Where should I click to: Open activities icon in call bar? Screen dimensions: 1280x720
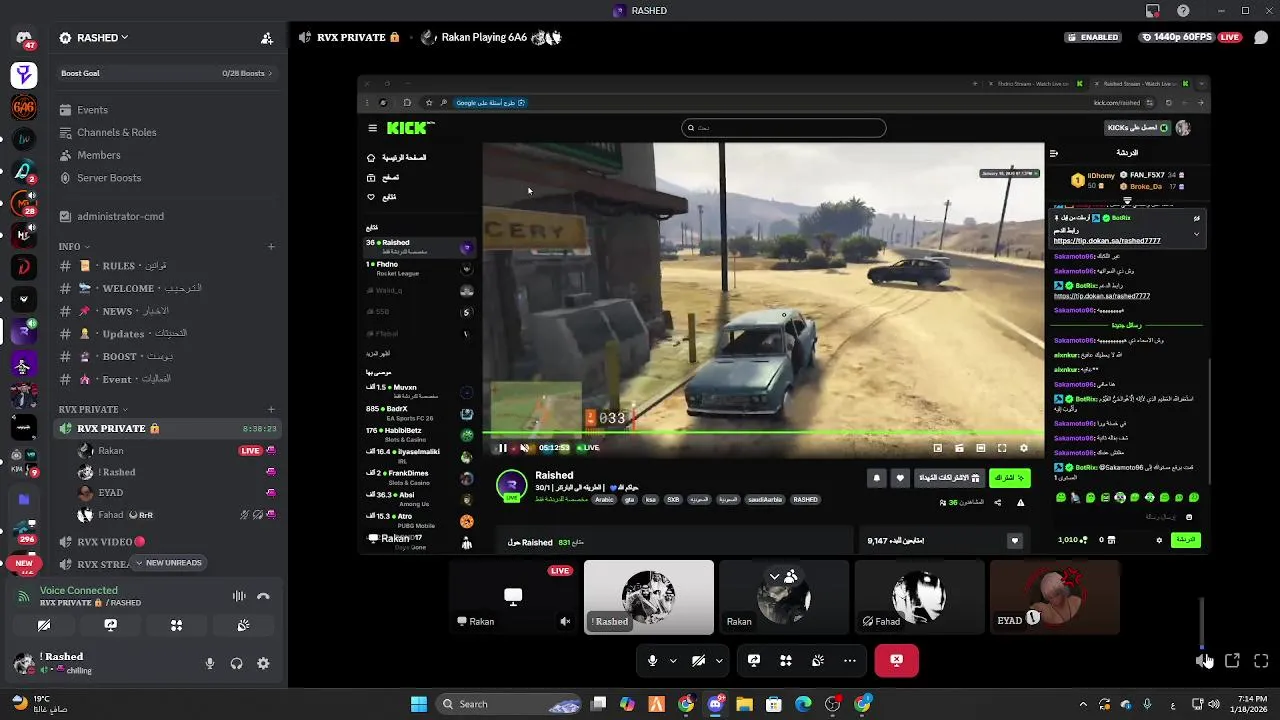(786, 660)
